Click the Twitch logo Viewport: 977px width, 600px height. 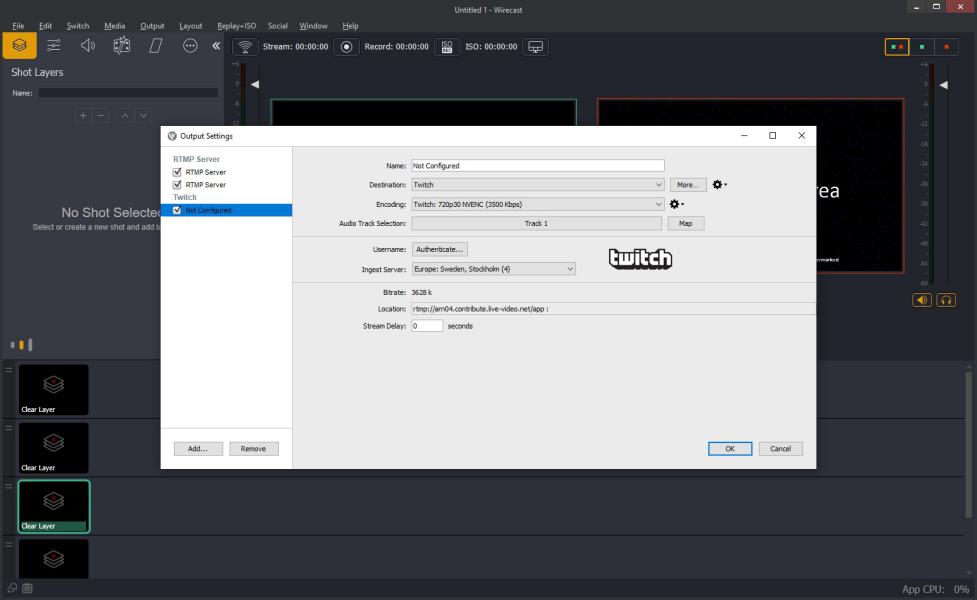641,259
